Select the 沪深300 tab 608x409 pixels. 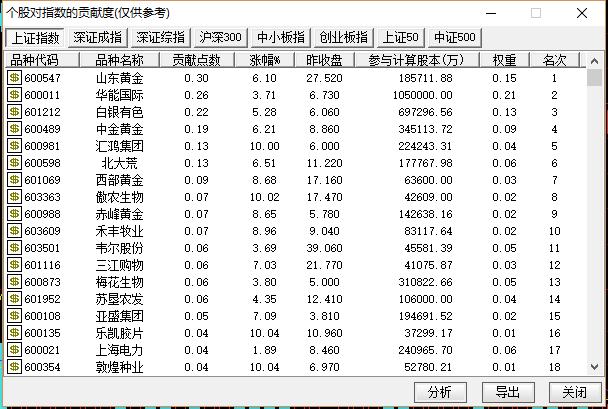coord(220,38)
